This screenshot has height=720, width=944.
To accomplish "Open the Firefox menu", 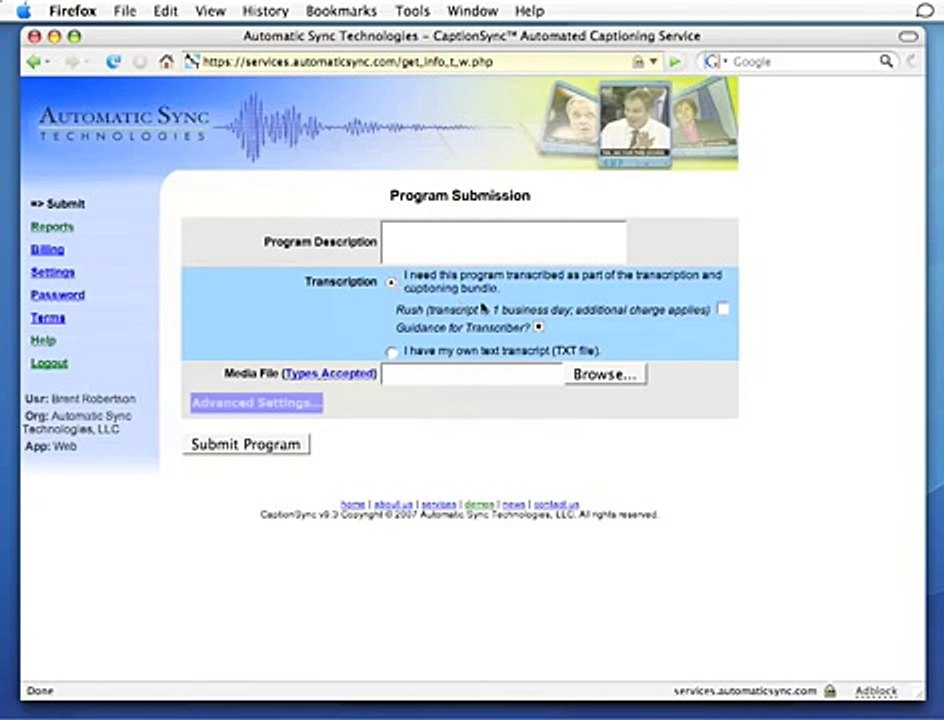I will pos(72,11).
